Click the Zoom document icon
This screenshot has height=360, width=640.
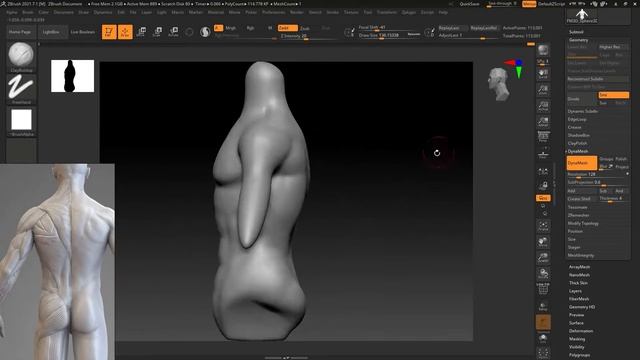tap(543, 90)
